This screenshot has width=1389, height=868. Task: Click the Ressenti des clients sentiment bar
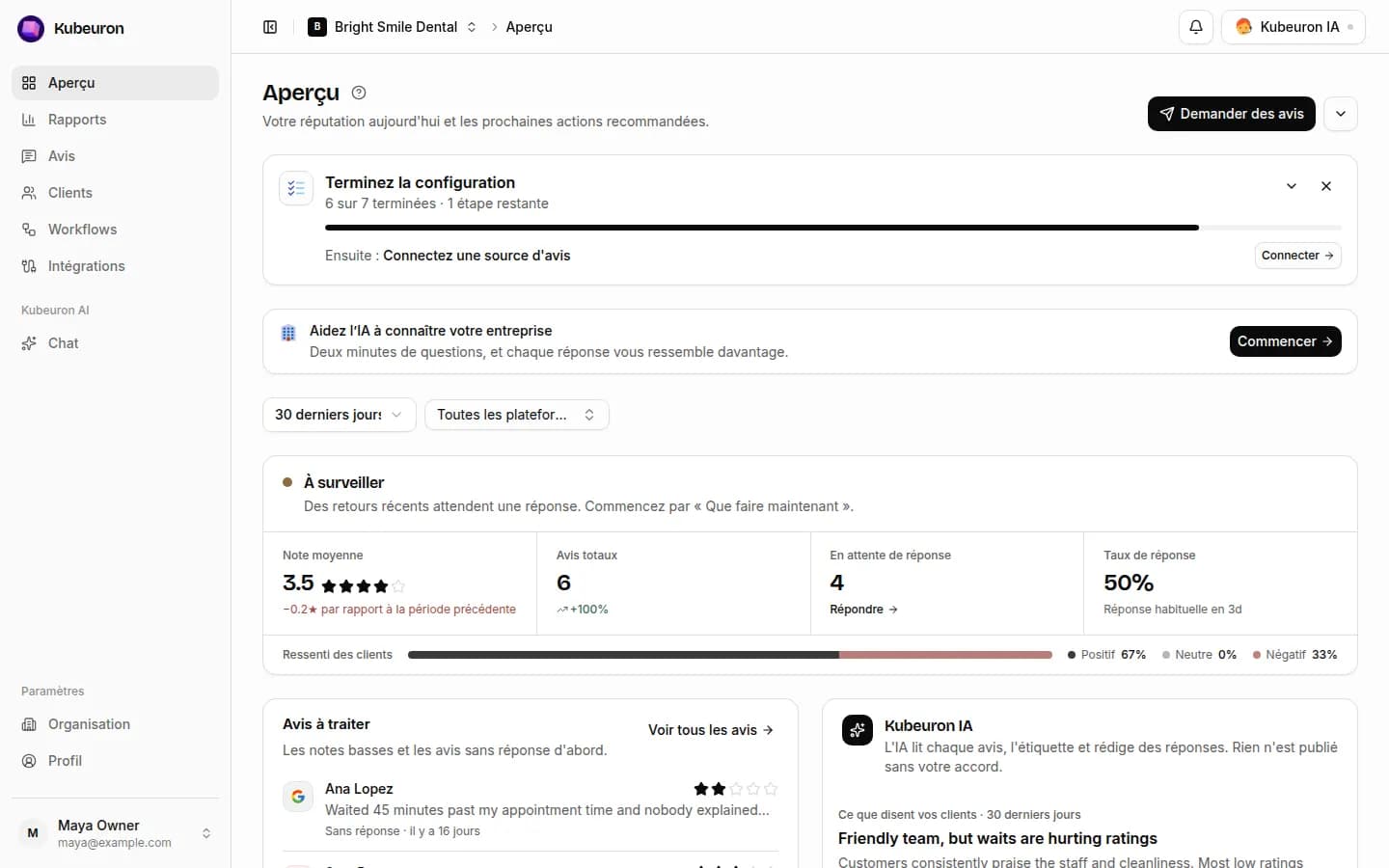coord(730,655)
